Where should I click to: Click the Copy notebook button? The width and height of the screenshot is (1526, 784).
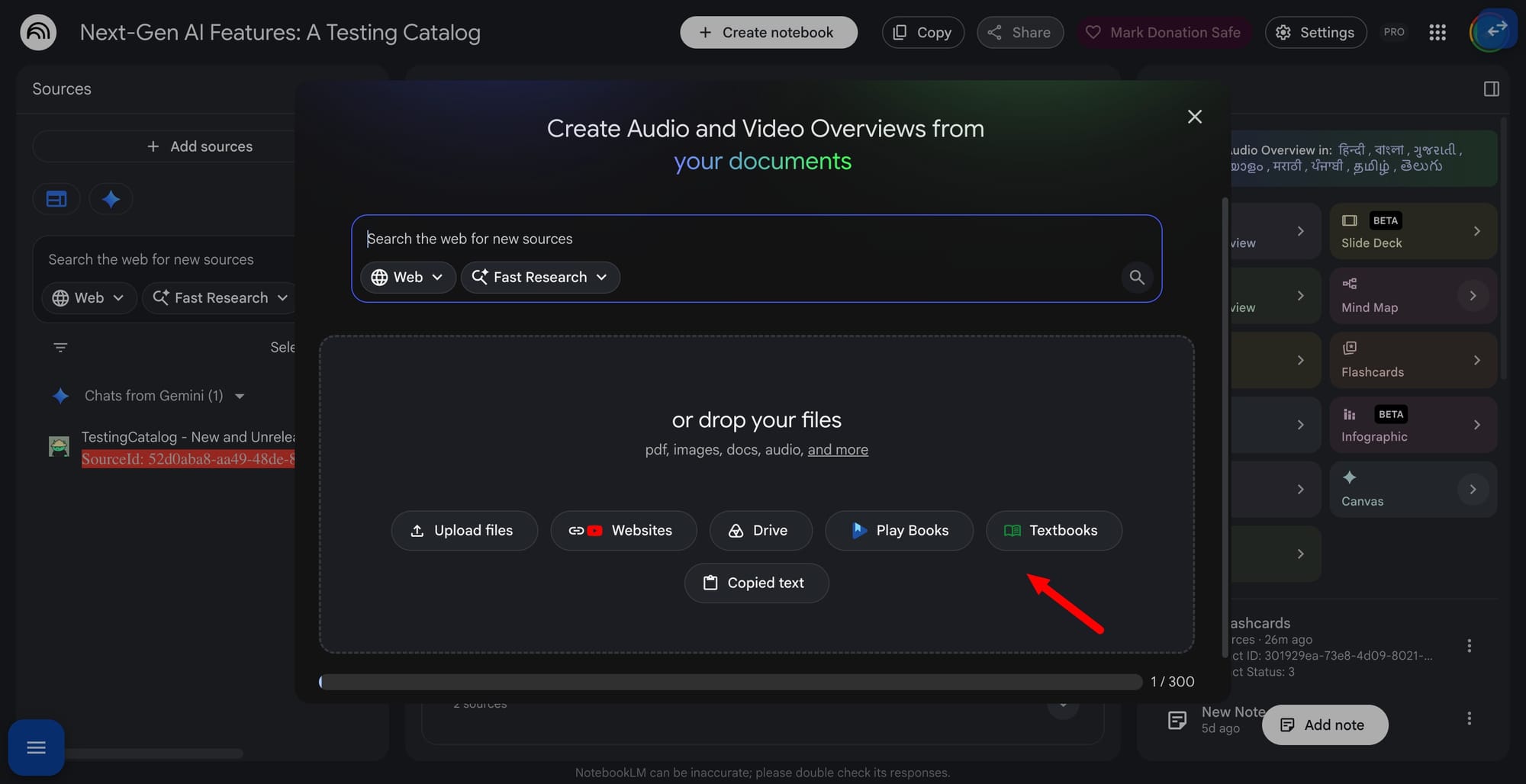[922, 32]
